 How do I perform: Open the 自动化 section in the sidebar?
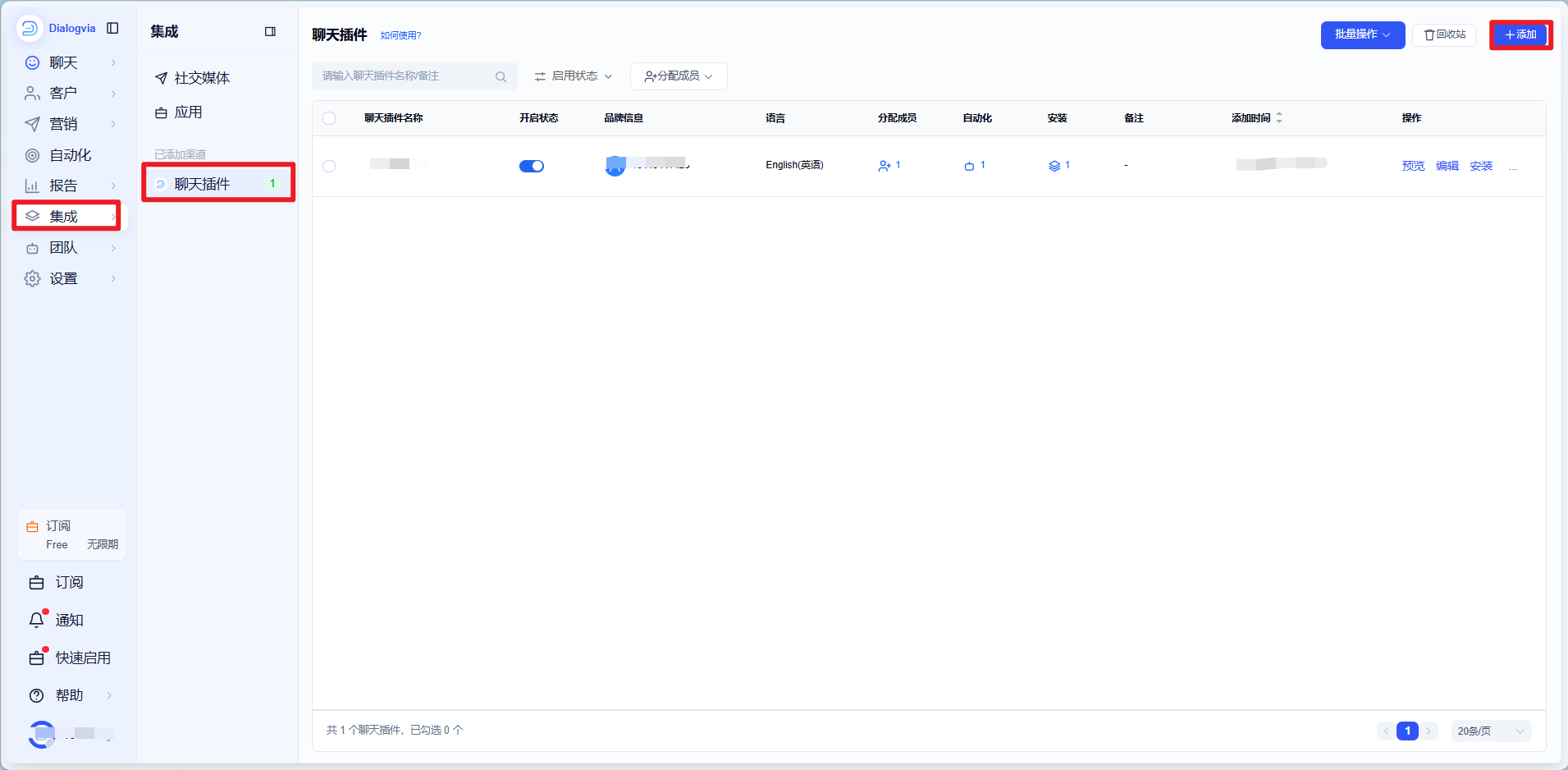point(70,155)
